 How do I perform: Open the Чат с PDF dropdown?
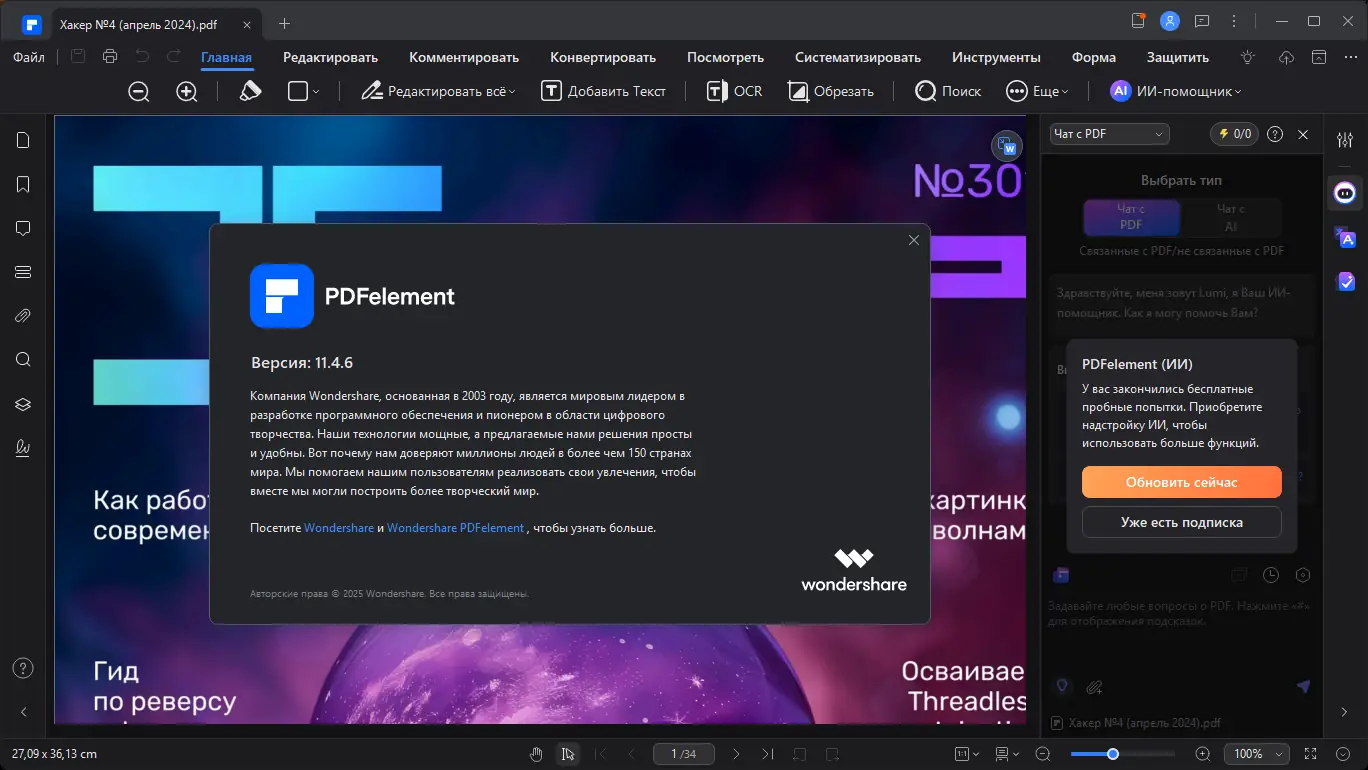1110,134
